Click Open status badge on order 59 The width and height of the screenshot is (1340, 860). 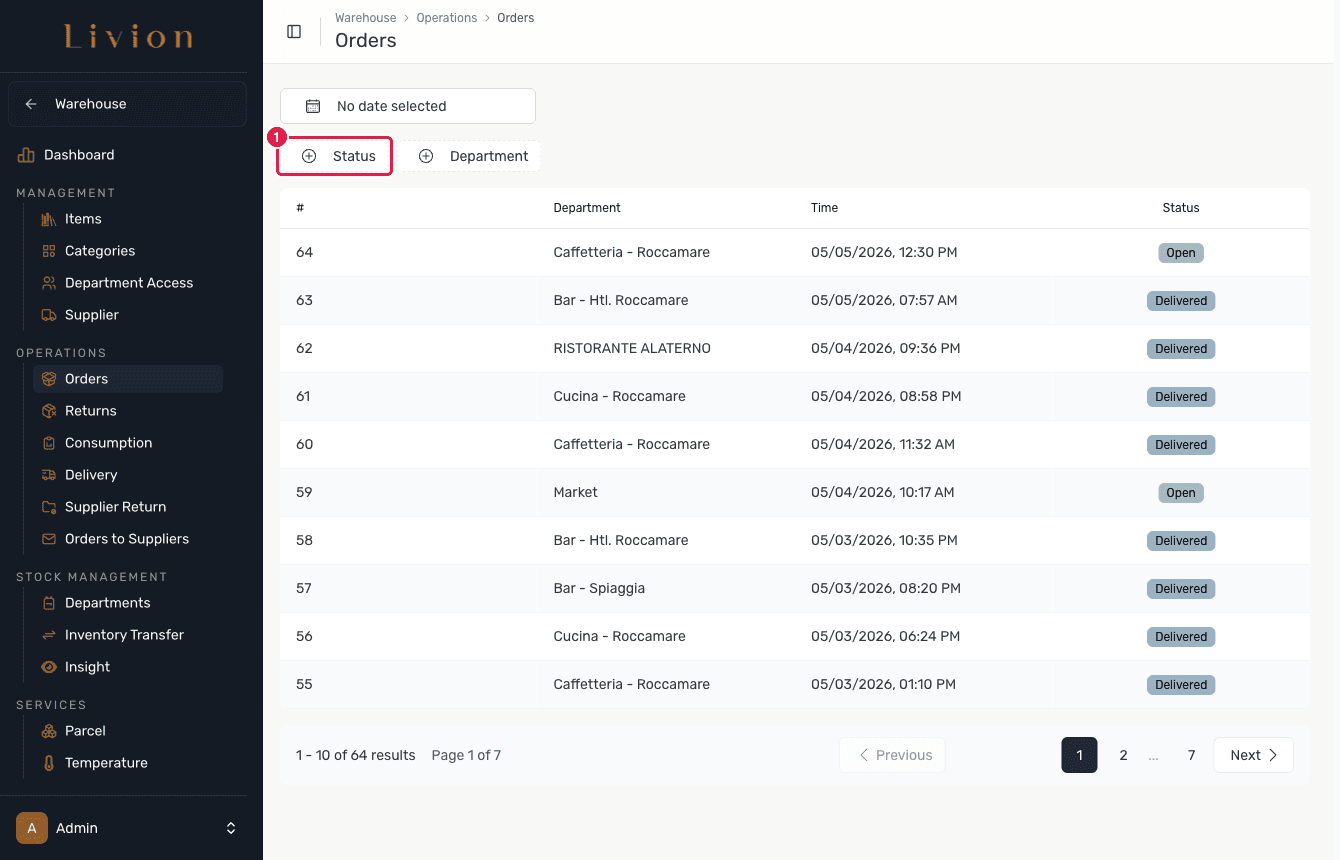pos(1181,493)
